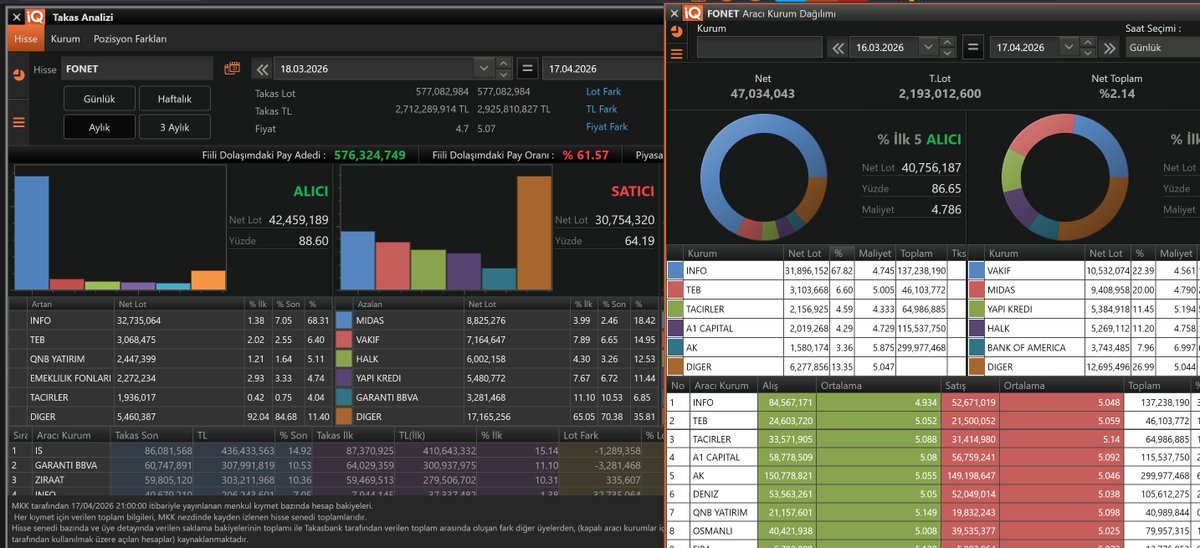
Task: Open the 18.03.2026 start date dropdown
Action: [484, 69]
